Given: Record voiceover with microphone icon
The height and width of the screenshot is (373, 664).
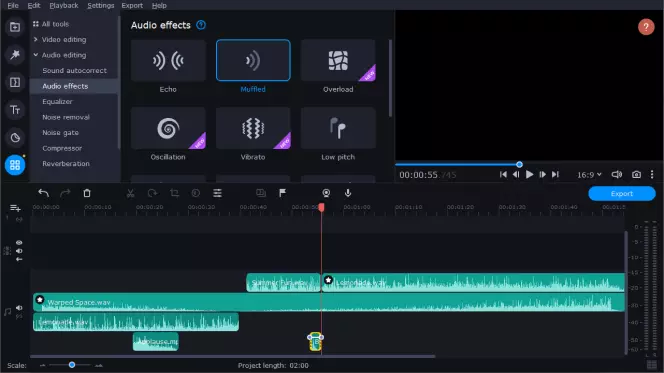Looking at the screenshot, I should click(348, 193).
